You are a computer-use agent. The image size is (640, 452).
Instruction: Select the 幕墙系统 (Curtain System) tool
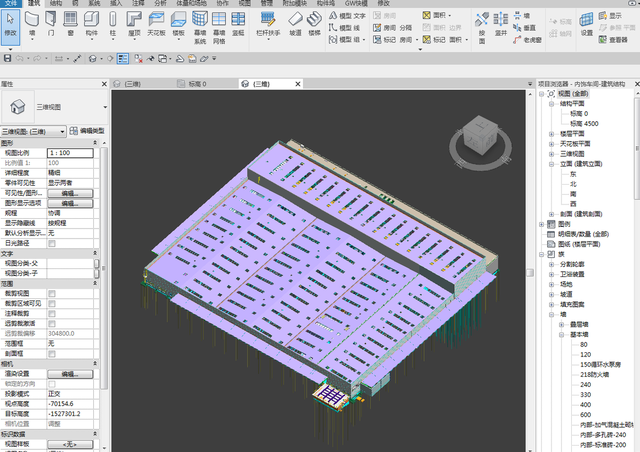tap(200, 27)
